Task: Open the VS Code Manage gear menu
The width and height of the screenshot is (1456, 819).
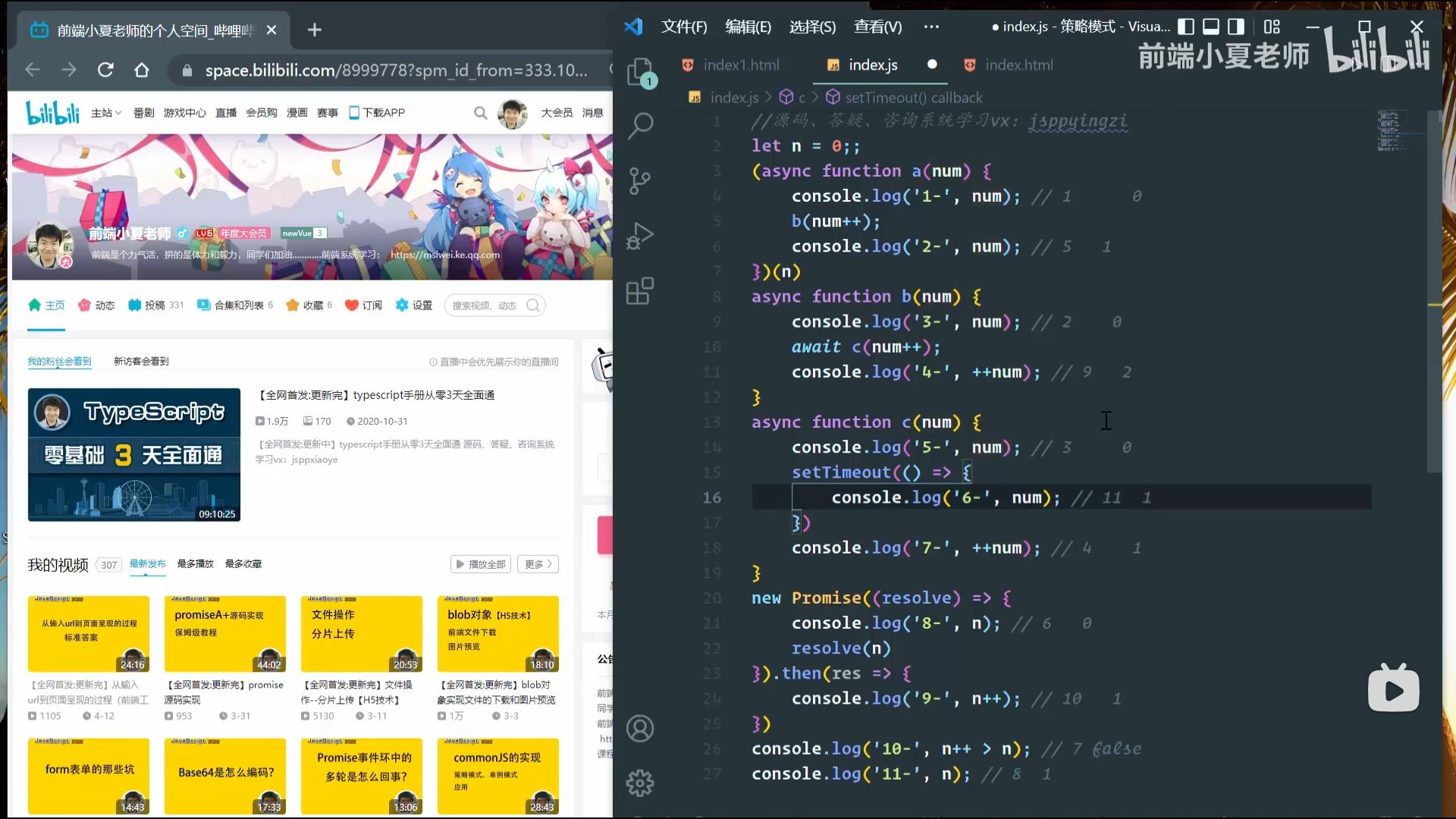Action: point(641,783)
